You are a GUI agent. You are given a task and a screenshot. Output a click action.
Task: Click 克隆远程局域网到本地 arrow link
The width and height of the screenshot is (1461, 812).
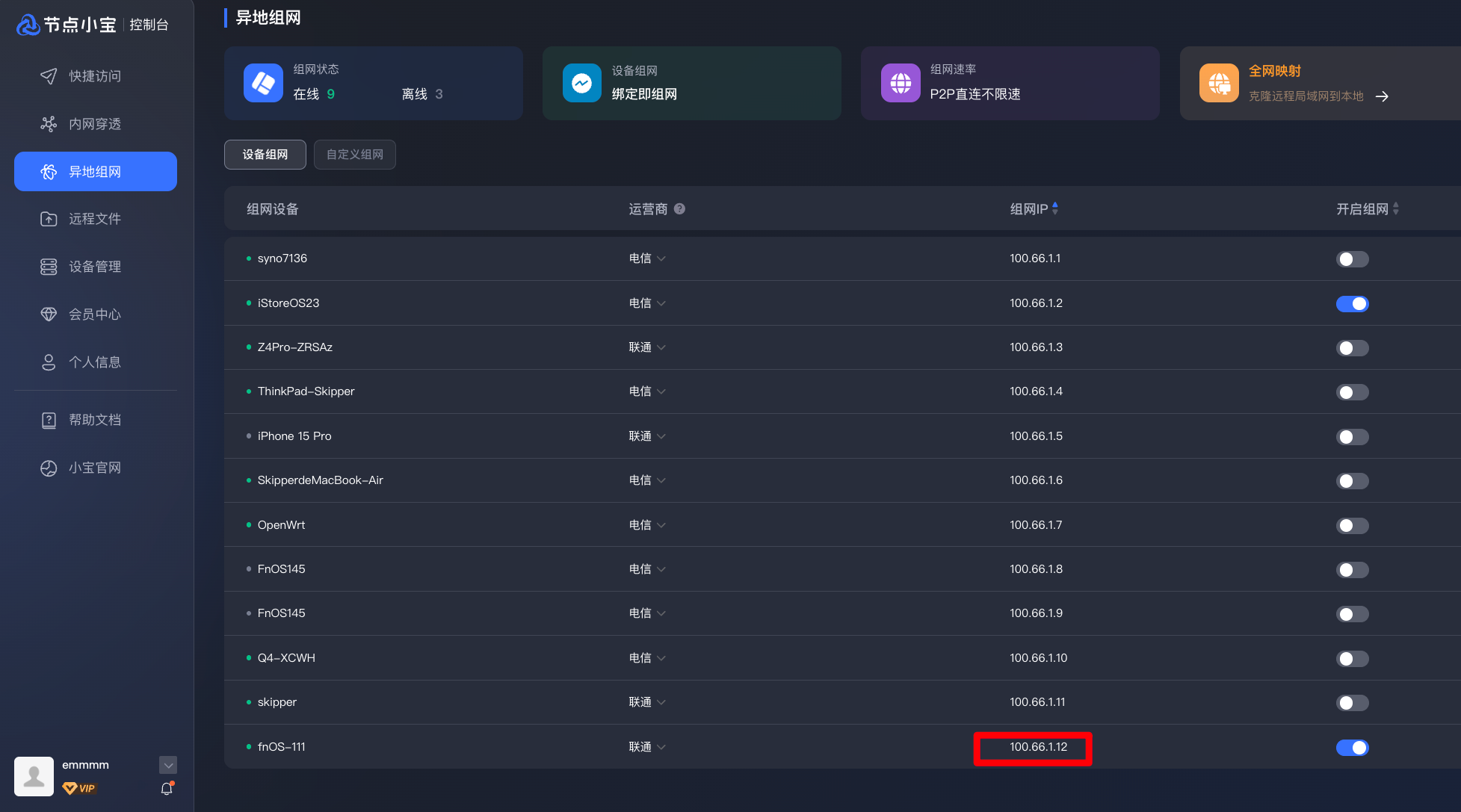pyautogui.click(x=1382, y=96)
